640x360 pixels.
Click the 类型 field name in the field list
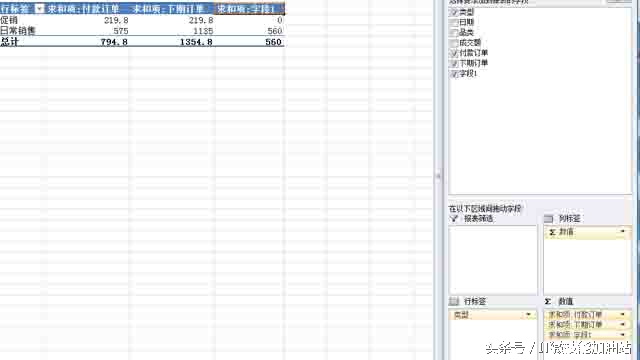pyautogui.click(x=467, y=12)
